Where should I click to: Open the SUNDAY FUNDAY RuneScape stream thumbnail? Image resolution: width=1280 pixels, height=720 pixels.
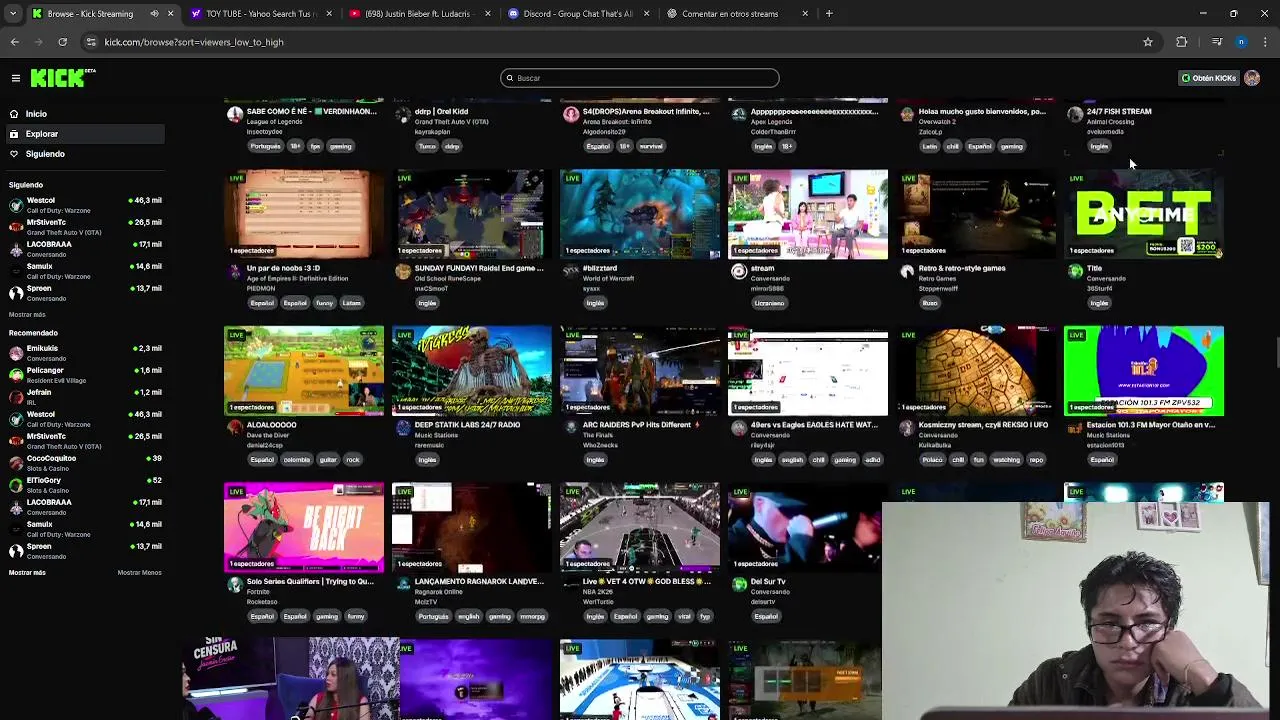472,214
